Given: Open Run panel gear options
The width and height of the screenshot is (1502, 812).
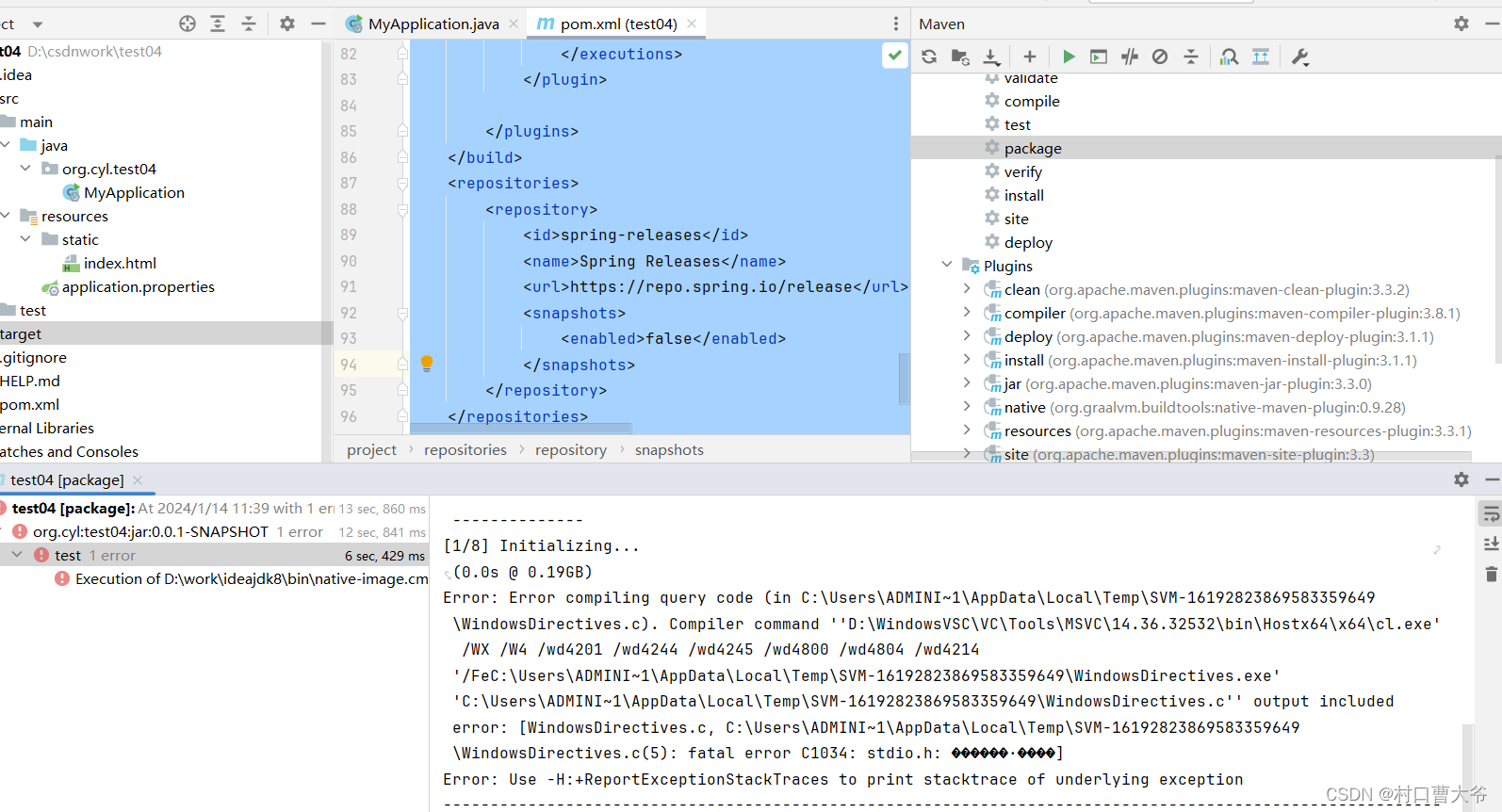Looking at the screenshot, I should point(1461,479).
